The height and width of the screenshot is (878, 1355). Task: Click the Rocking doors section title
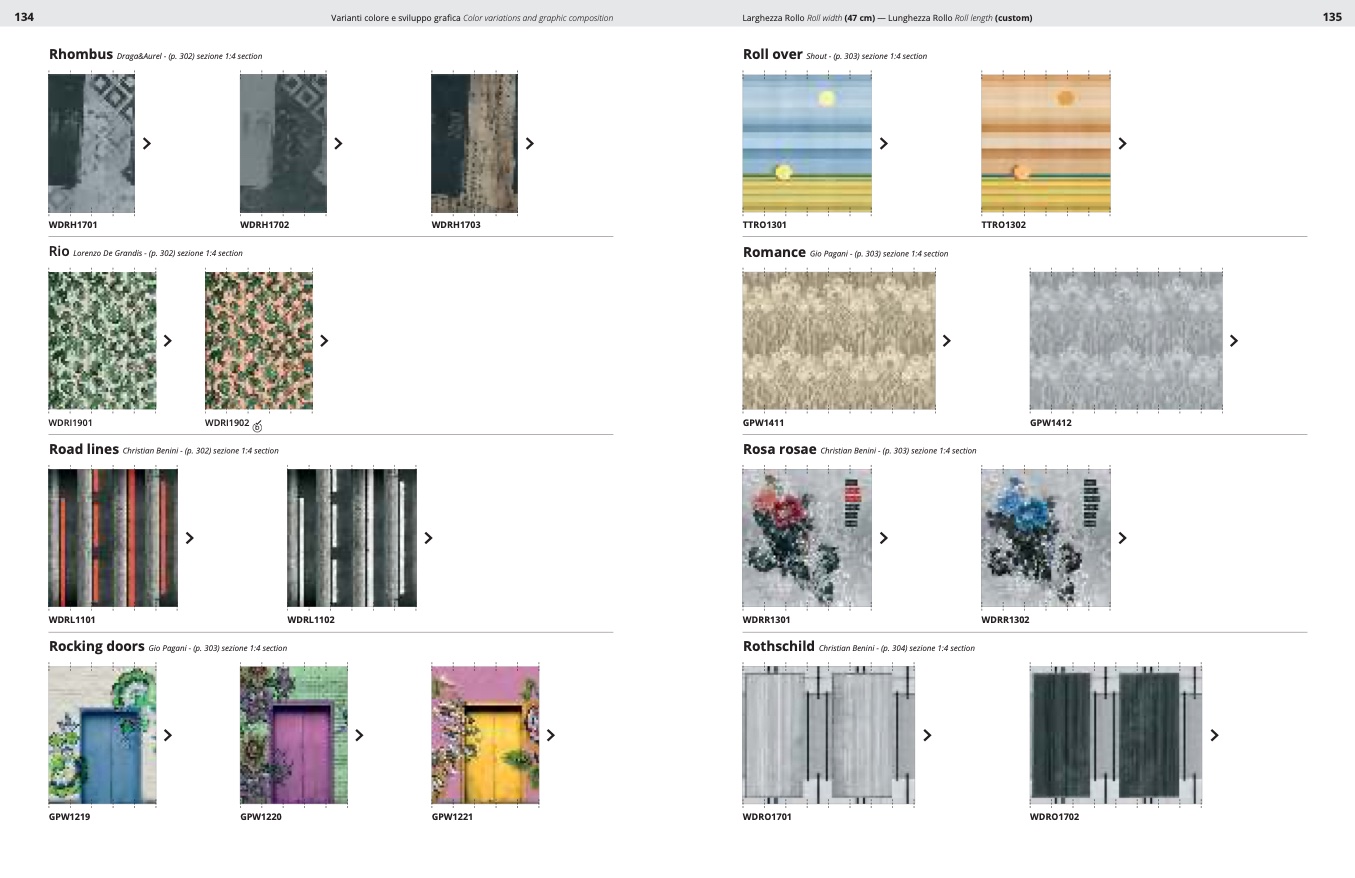96,646
